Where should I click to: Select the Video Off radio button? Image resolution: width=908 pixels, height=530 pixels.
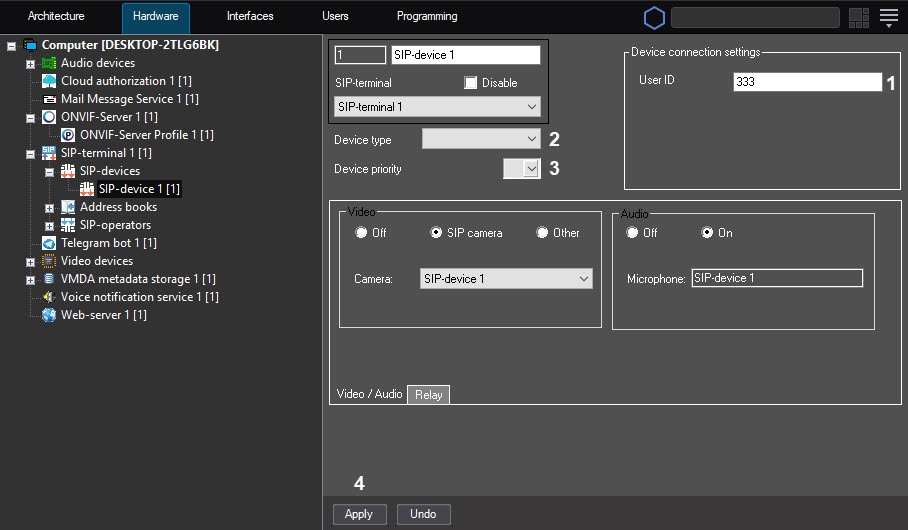click(362, 233)
